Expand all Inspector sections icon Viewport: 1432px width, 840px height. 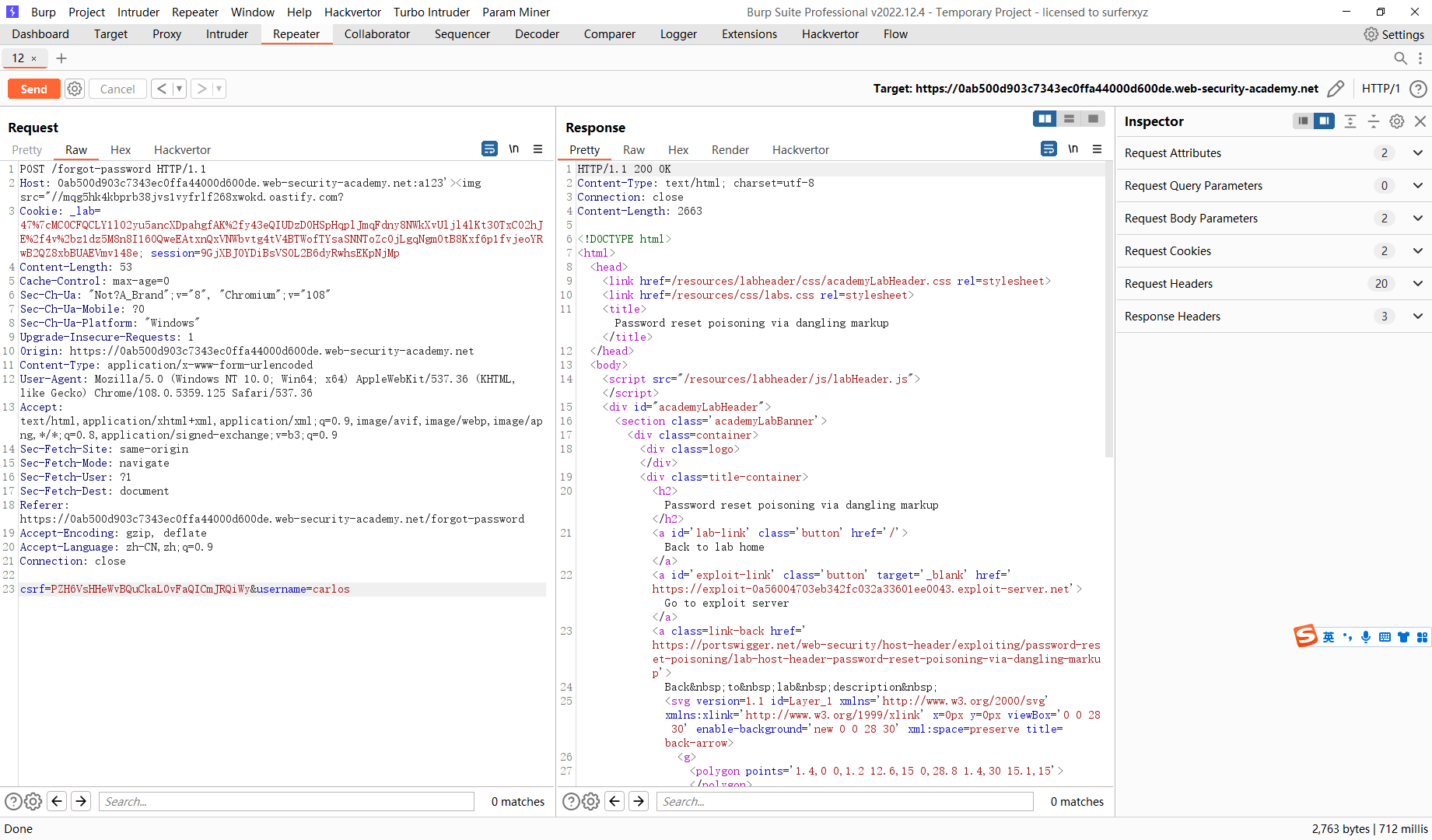[x=1350, y=121]
